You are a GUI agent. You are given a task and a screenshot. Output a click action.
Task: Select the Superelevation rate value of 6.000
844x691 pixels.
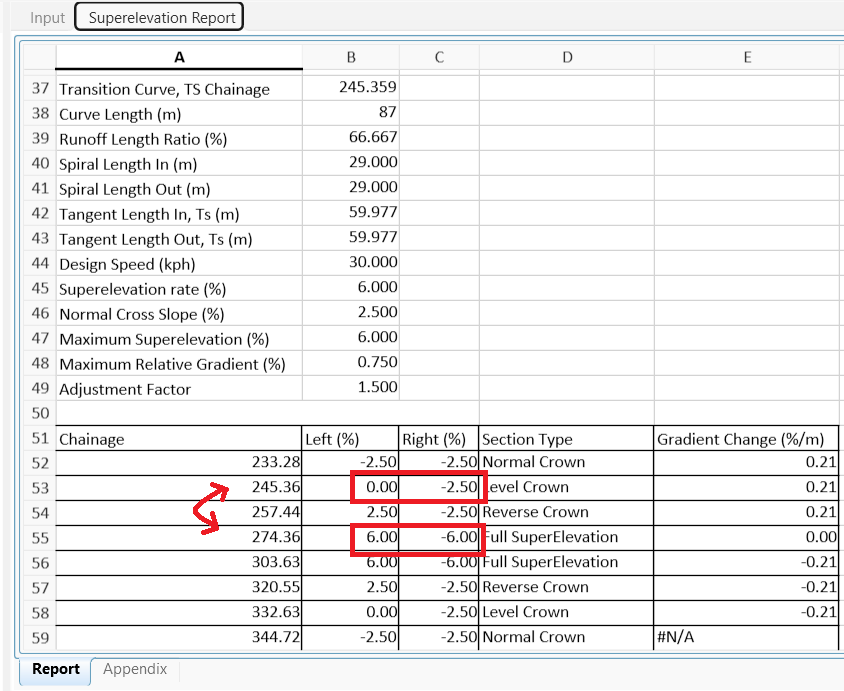pyautogui.click(x=350, y=287)
